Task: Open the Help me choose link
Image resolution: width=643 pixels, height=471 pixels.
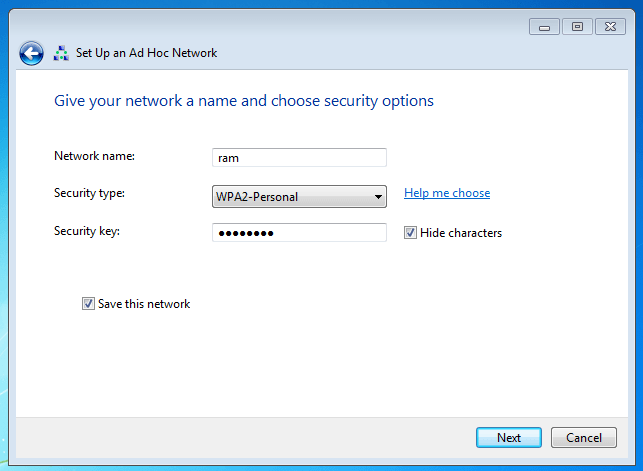Action: coord(447,193)
